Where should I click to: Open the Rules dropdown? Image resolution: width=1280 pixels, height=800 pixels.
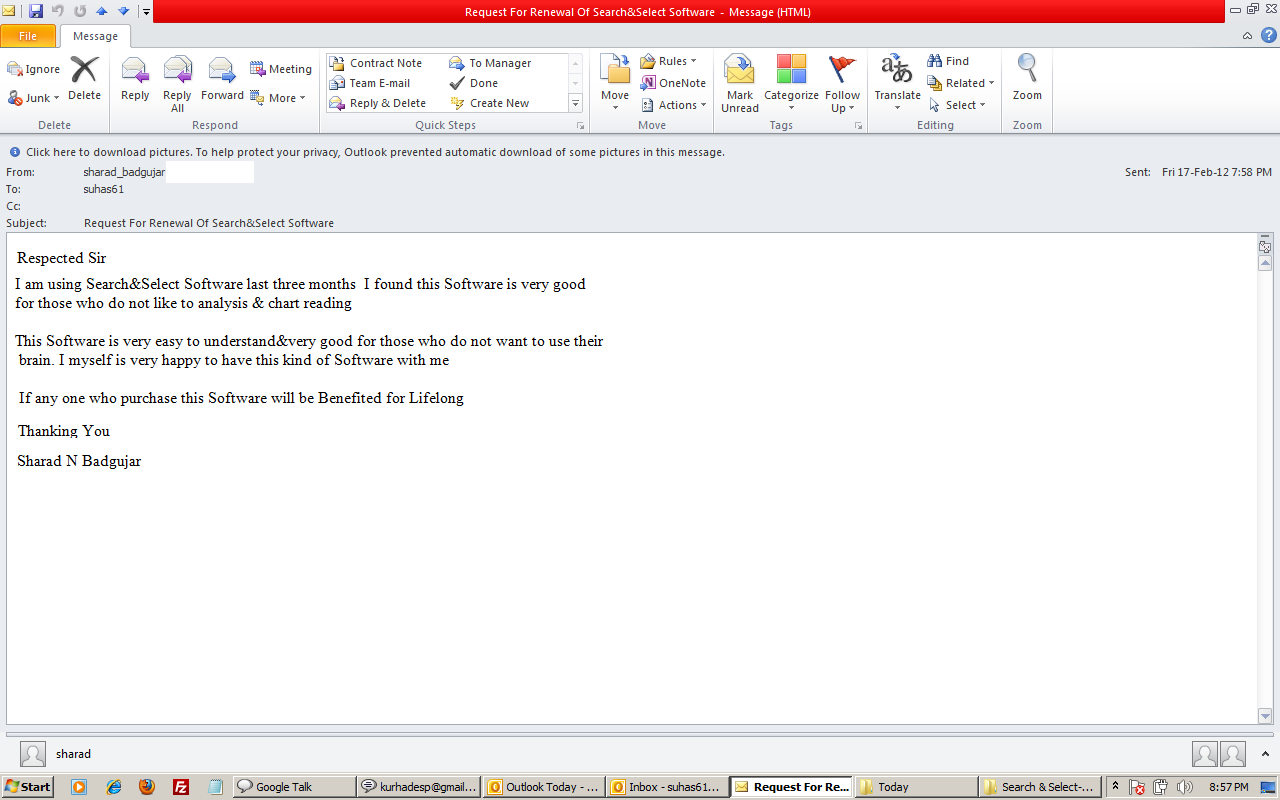click(x=669, y=61)
